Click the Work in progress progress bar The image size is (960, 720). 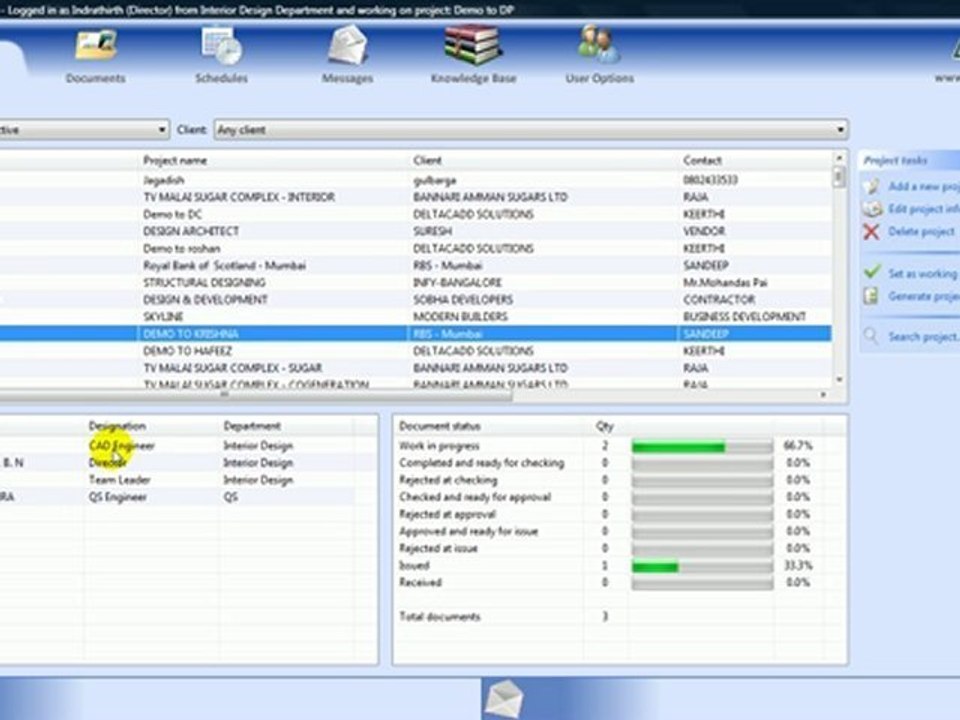point(702,447)
